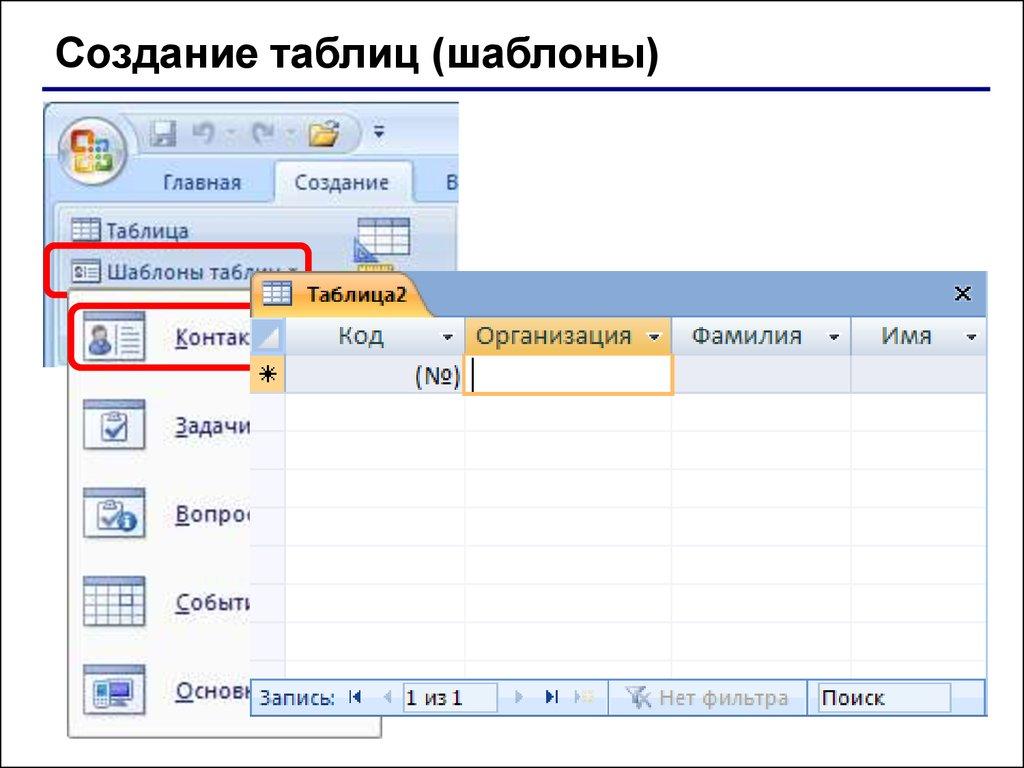
Task: Expand the Организация column dropdown arrow
Action: point(655,338)
